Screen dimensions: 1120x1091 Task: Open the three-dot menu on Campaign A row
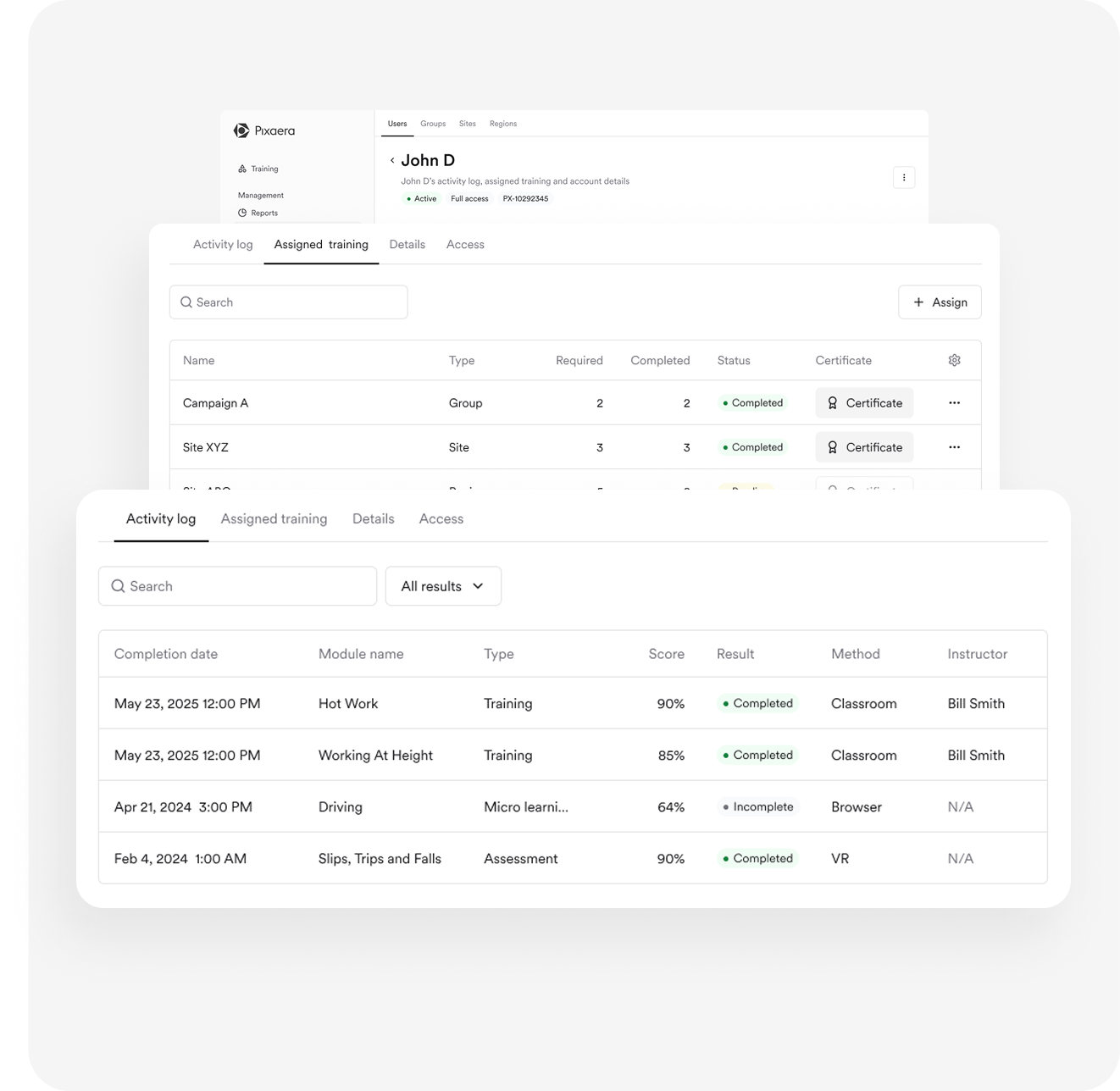954,402
